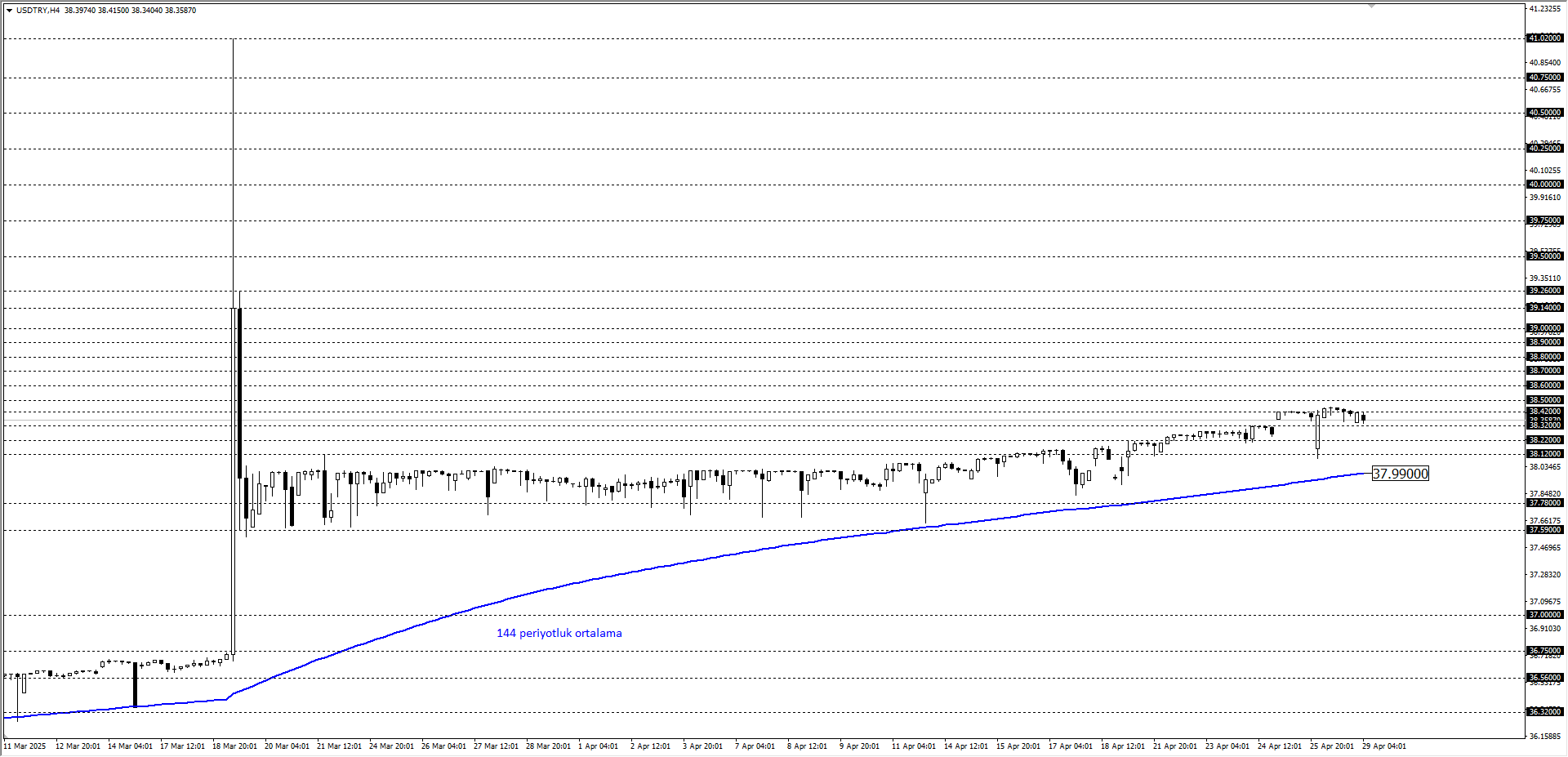
Task: Click the 37.78000 price level label
Action: (x=1544, y=503)
